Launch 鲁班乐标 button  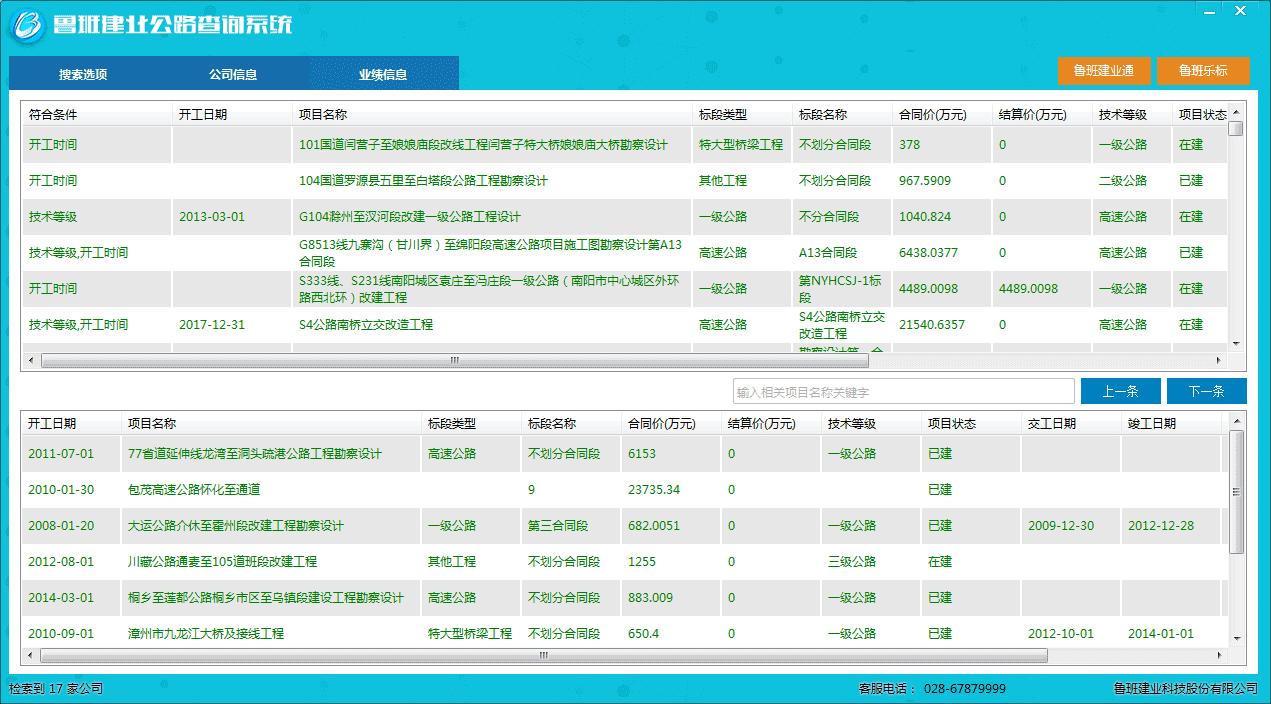tap(1203, 71)
